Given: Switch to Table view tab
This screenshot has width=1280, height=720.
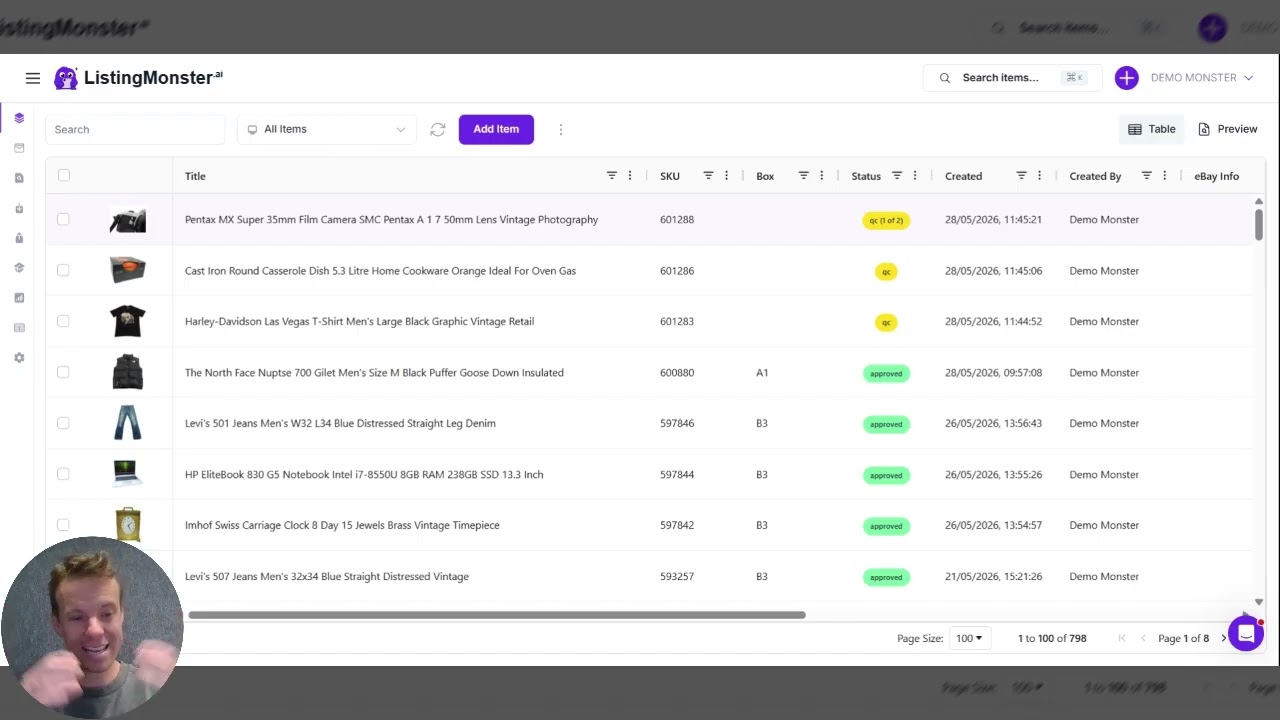Looking at the screenshot, I should (1152, 129).
